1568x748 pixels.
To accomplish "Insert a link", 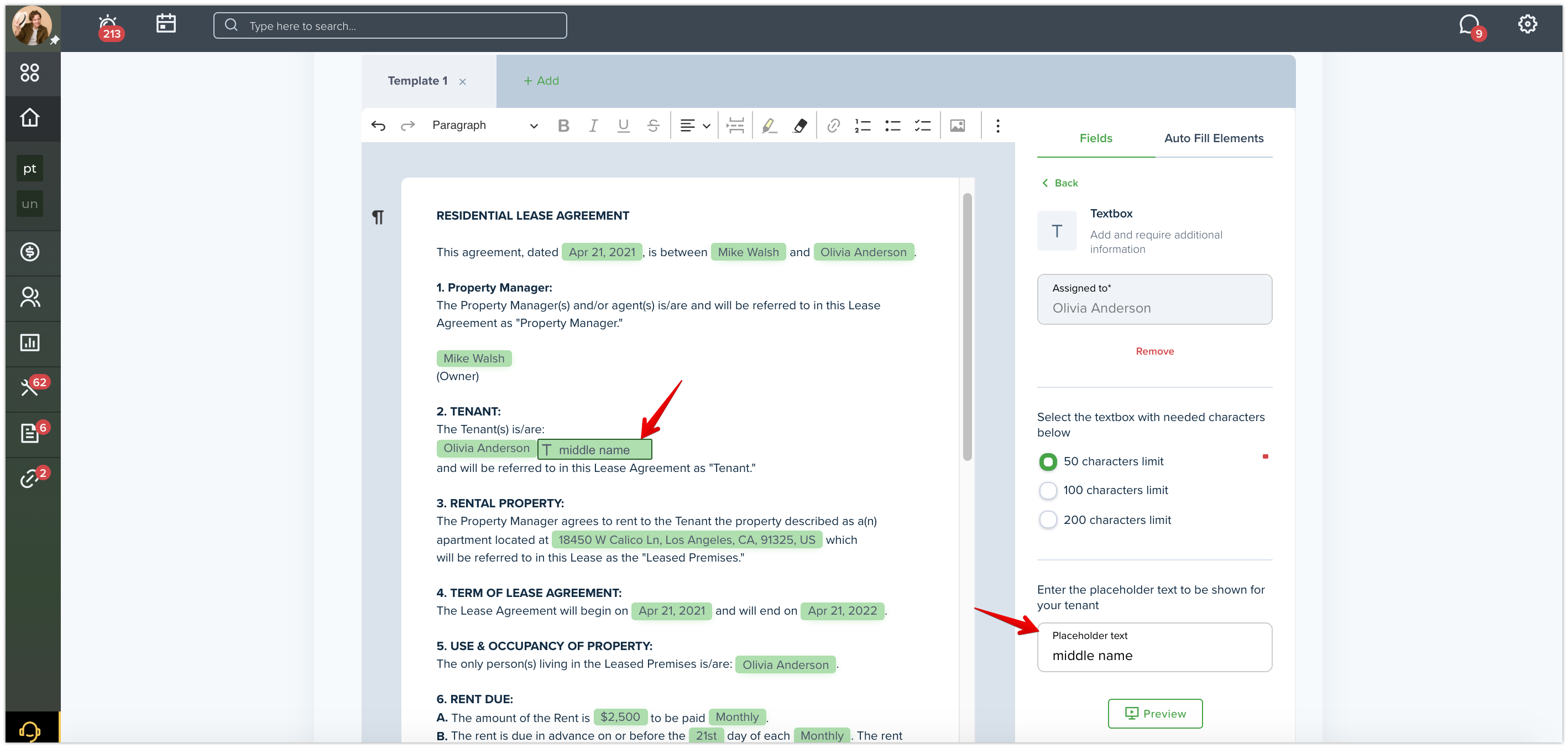I will [x=833, y=126].
